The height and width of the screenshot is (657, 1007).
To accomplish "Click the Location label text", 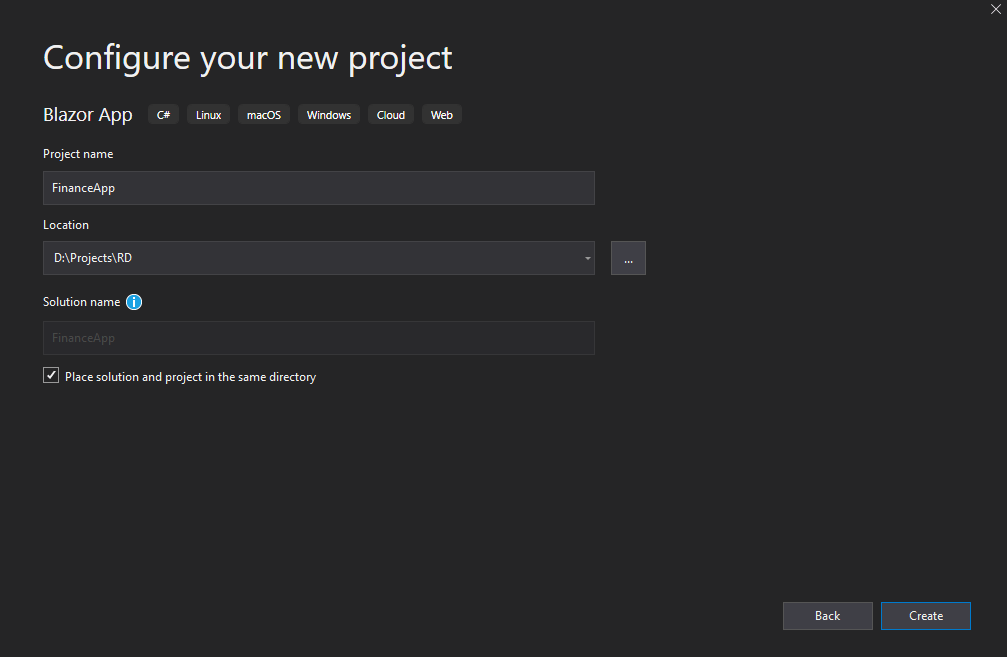I will pyautogui.click(x=66, y=225).
